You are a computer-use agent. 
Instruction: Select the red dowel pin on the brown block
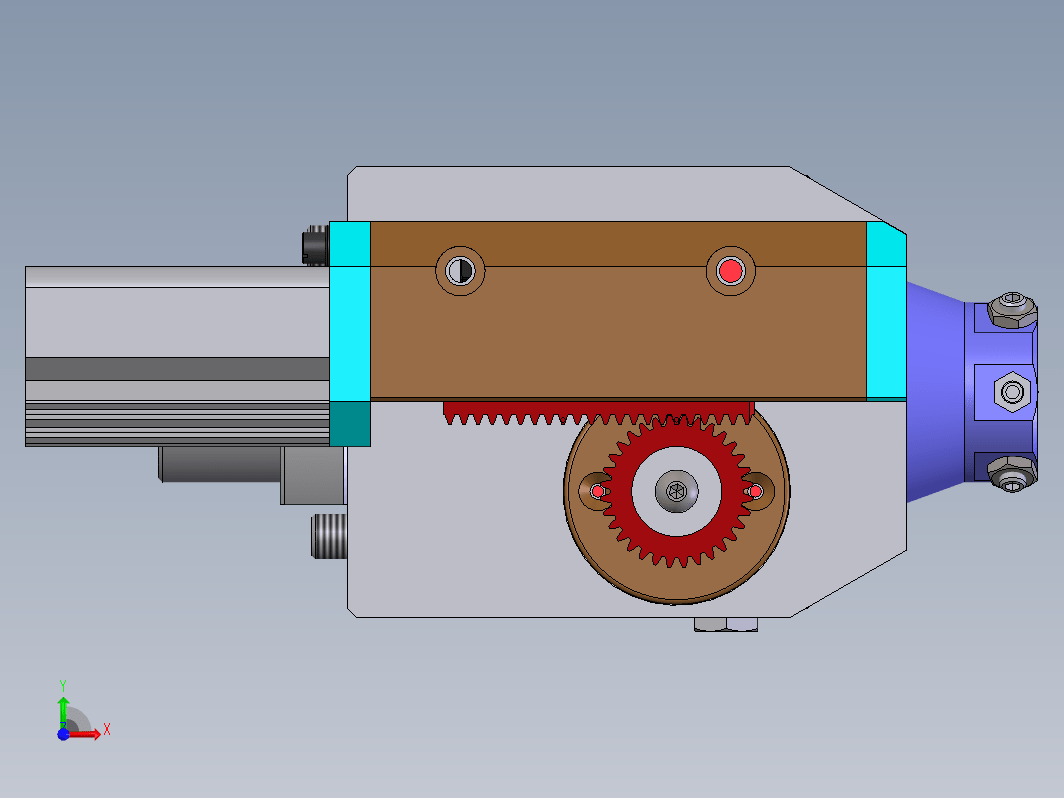tap(731, 271)
